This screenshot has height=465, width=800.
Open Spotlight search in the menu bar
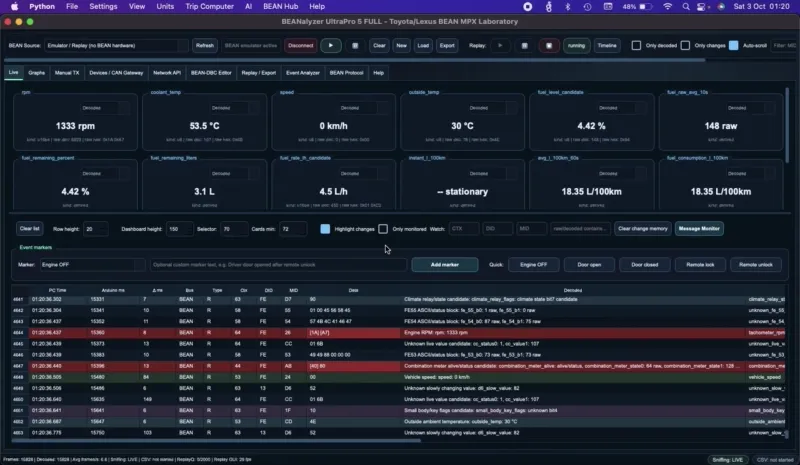click(686, 7)
